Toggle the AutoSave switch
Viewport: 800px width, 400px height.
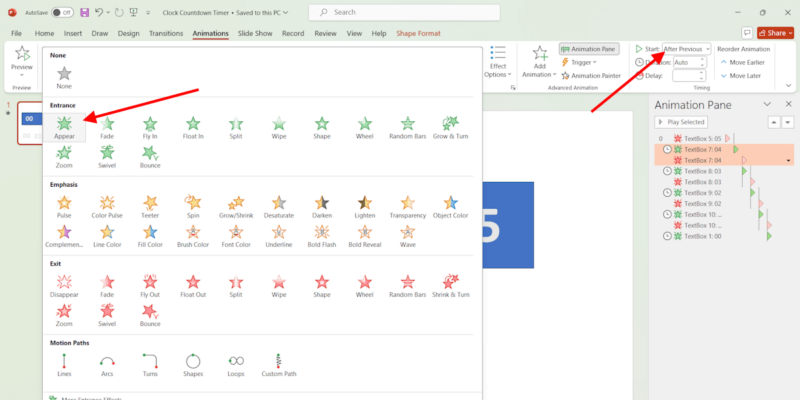tap(62, 12)
